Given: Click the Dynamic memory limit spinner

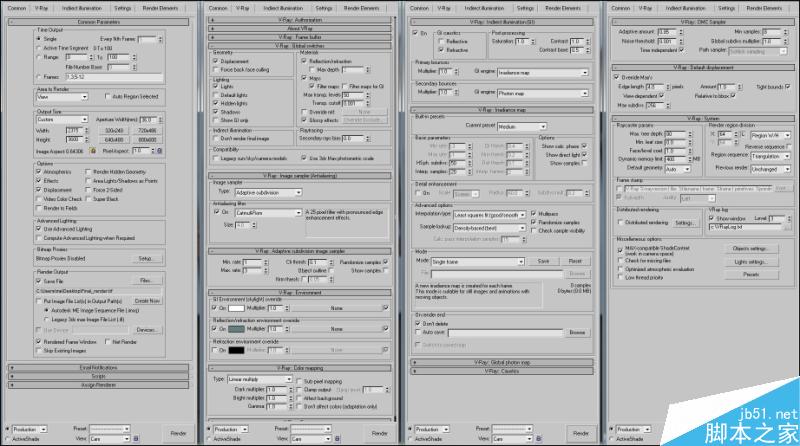Looking at the screenshot, I should 690,159.
